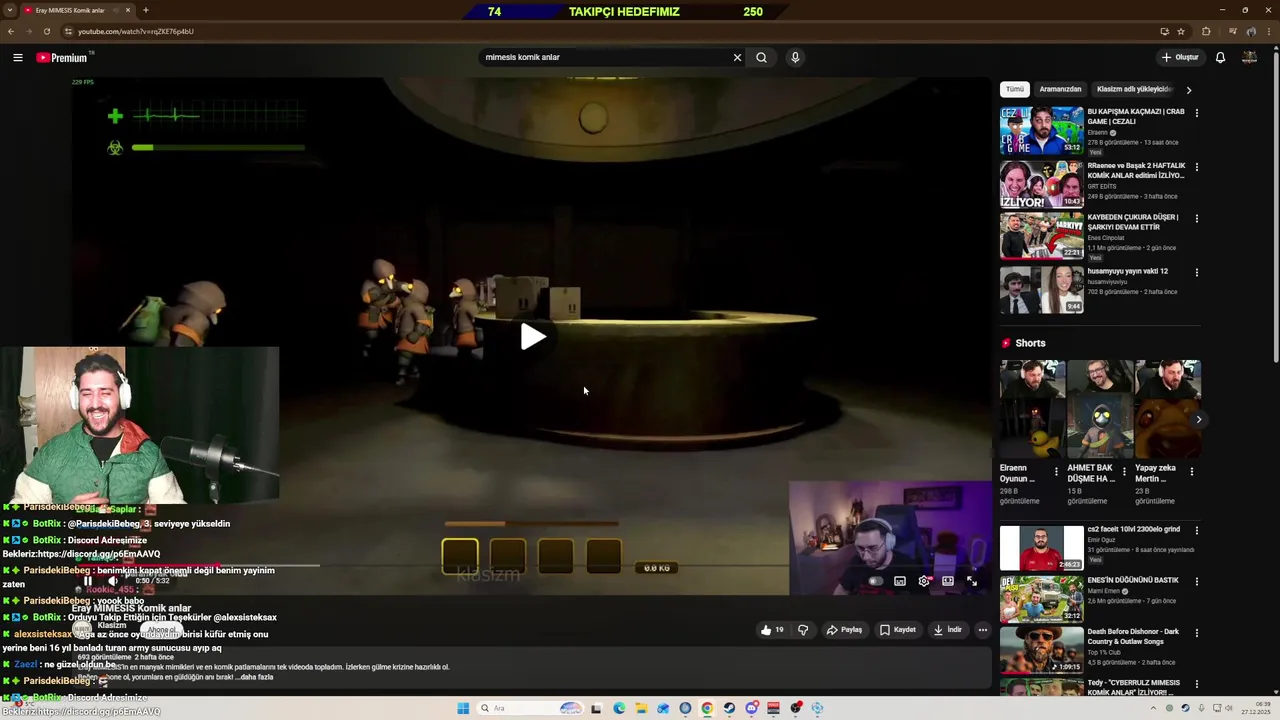
Task: Open the 'BU KAPIŞMA KAÇMAZ! CRAB GAME' video thumbnail
Action: click(1042, 130)
